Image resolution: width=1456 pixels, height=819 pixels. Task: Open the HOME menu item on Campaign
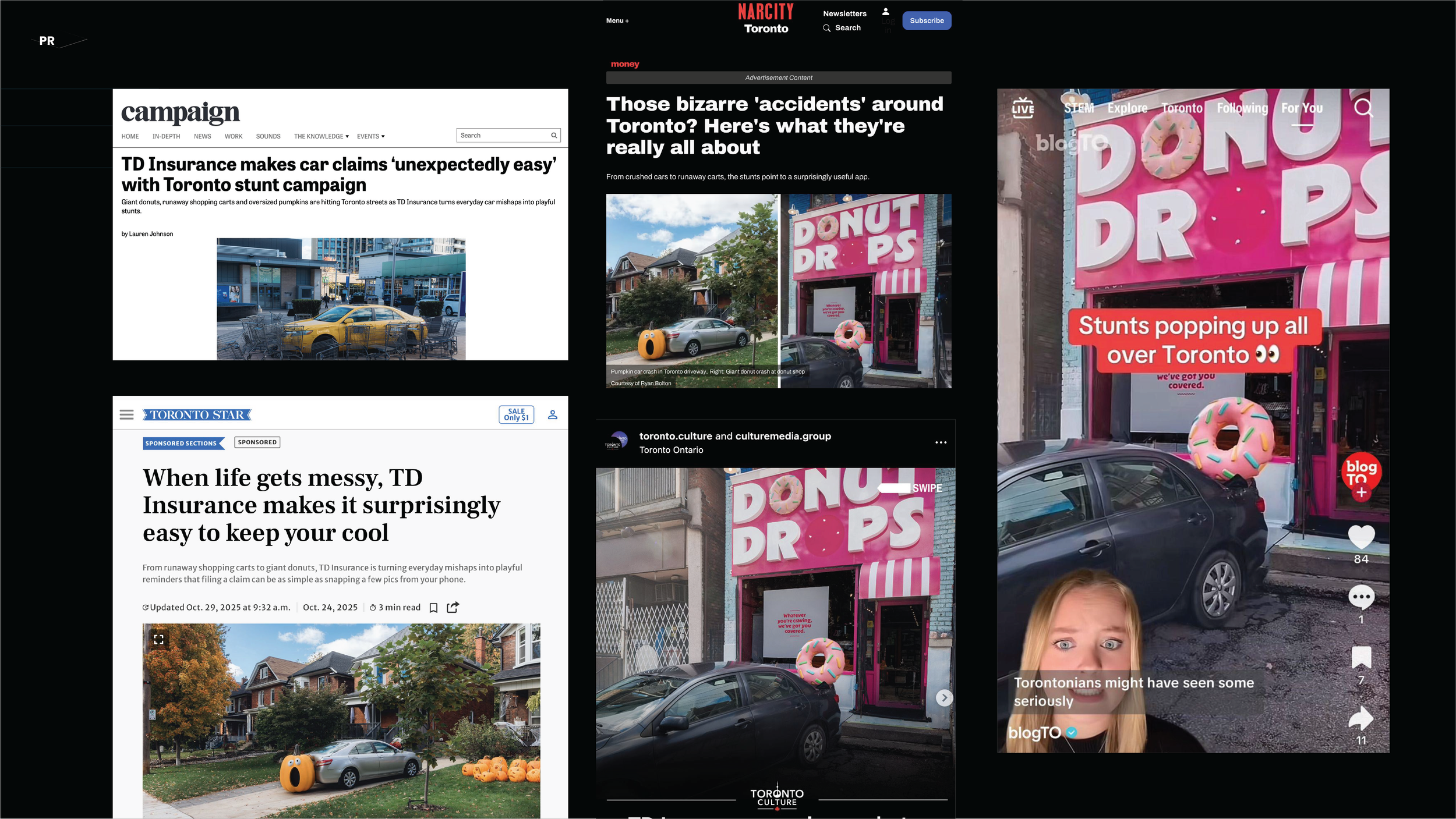130,136
